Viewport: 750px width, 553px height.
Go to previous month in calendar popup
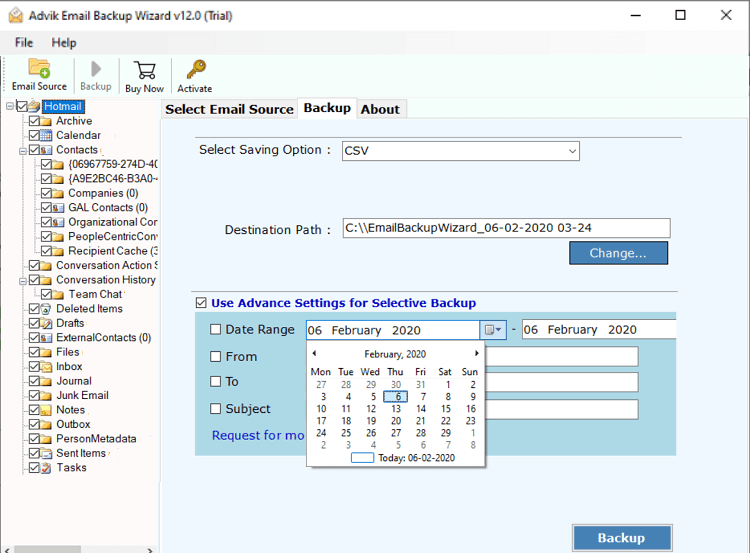pos(314,354)
